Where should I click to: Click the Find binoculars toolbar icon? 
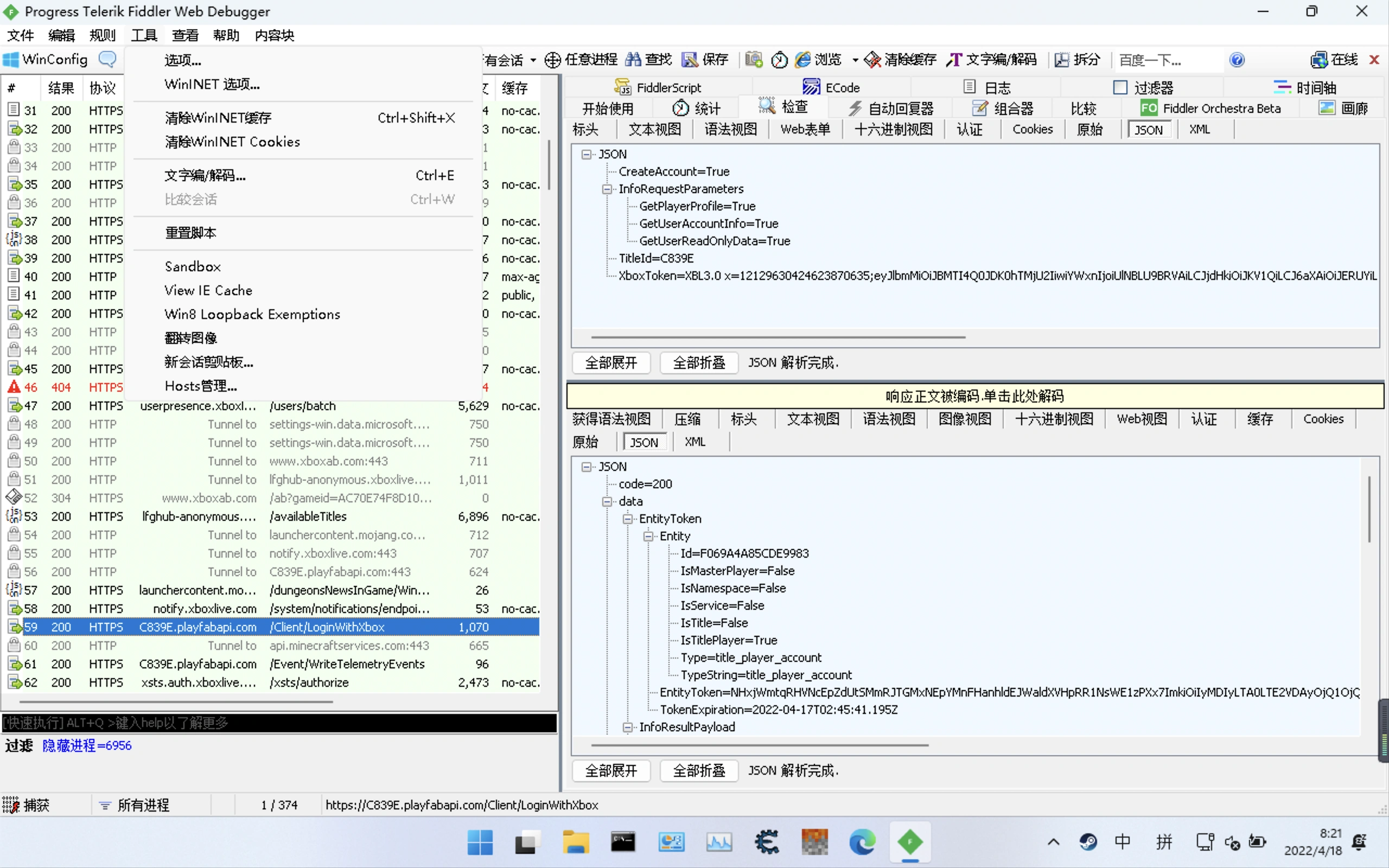tap(633, 59)
